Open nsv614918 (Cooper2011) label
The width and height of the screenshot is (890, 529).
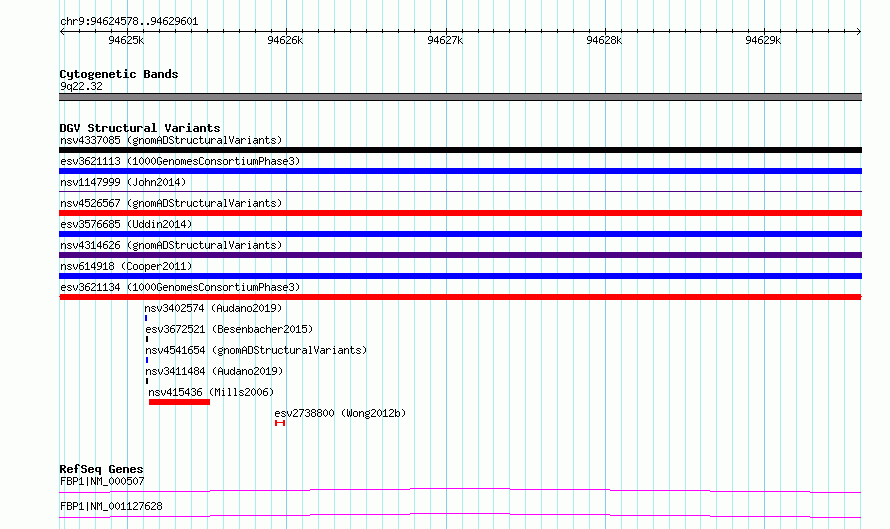(x=126, y=266)
